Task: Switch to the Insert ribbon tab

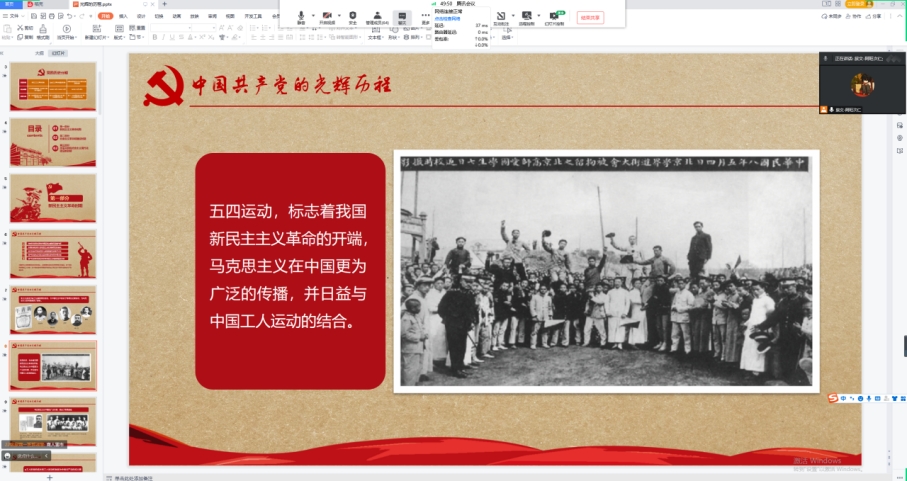Action: (123, 16)
